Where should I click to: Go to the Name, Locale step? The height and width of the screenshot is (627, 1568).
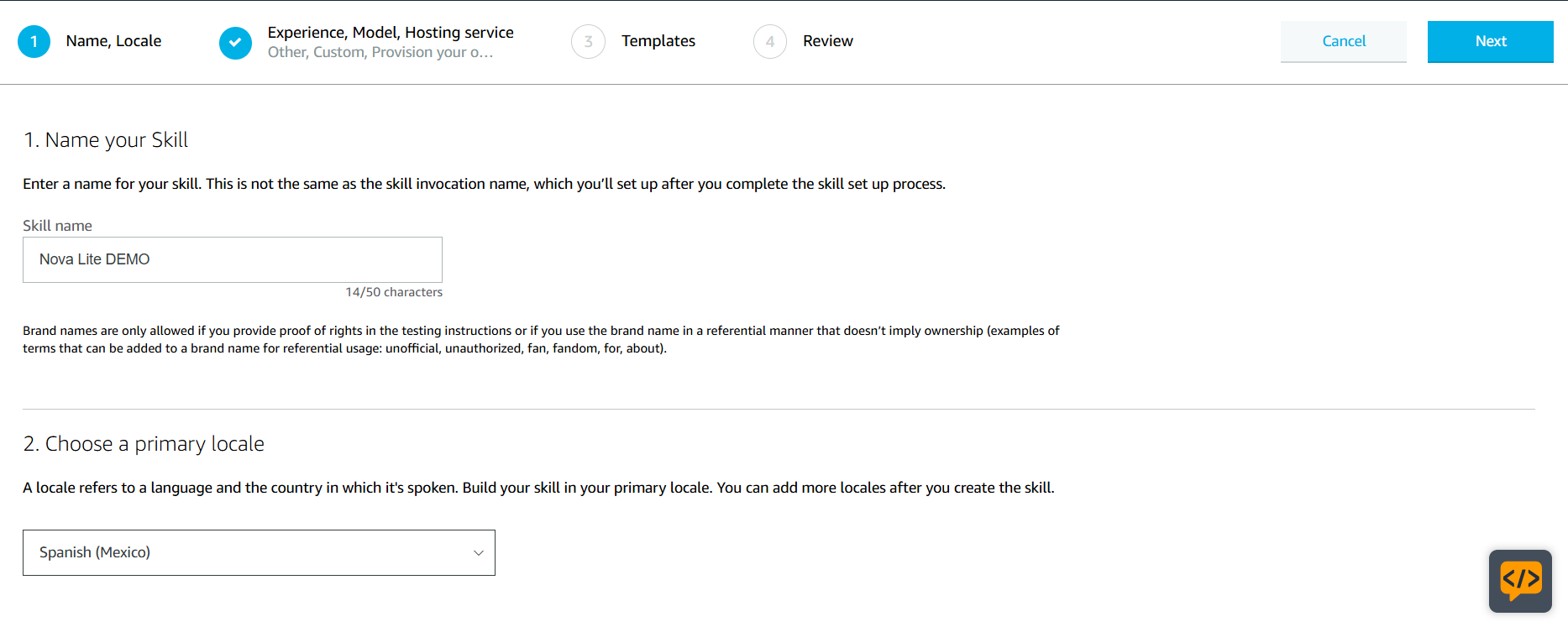click(113, 41)
